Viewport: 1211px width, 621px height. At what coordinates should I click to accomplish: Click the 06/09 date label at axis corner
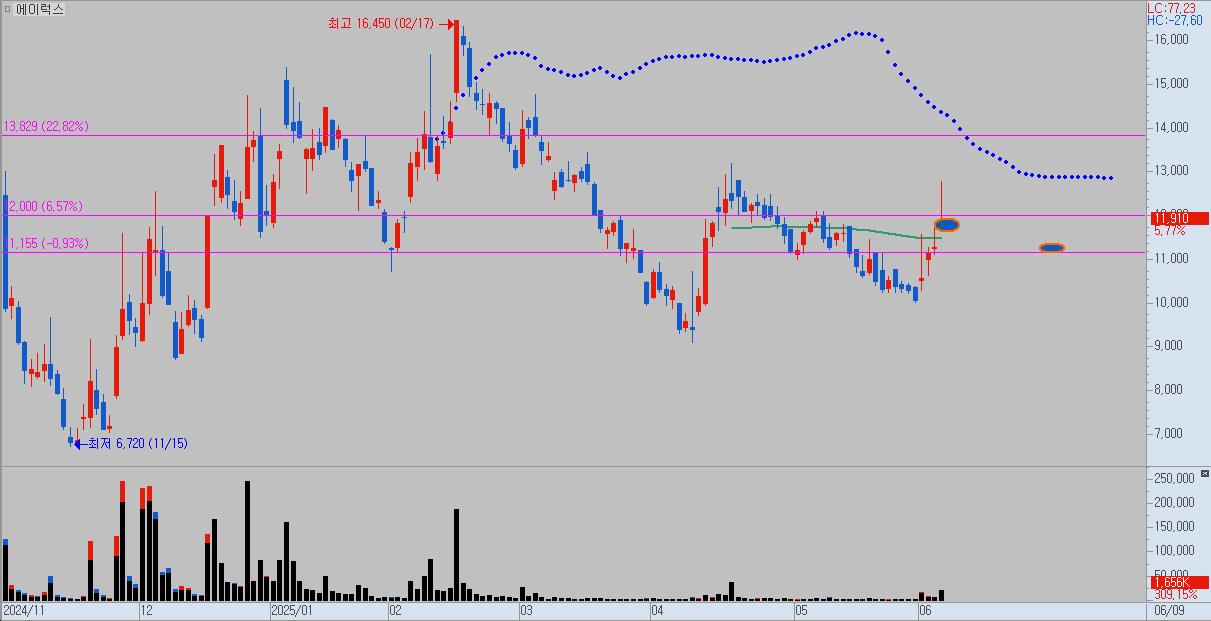tap(1170, 609)
